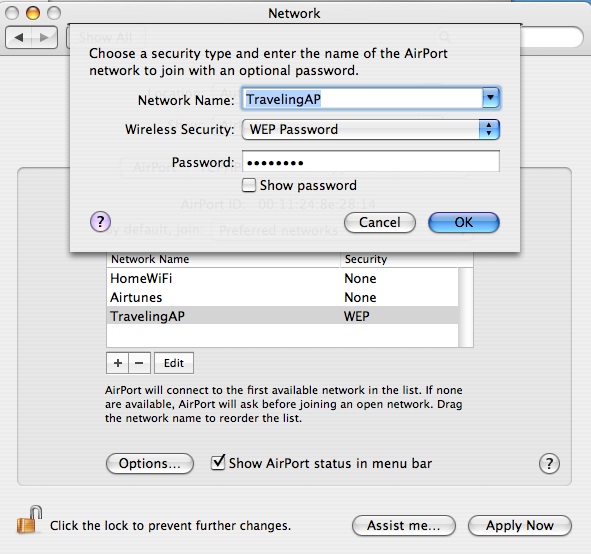Click the network list scrollbar
Image resolution: width=591 pixels, height=554 pixels.
point(466,307)
